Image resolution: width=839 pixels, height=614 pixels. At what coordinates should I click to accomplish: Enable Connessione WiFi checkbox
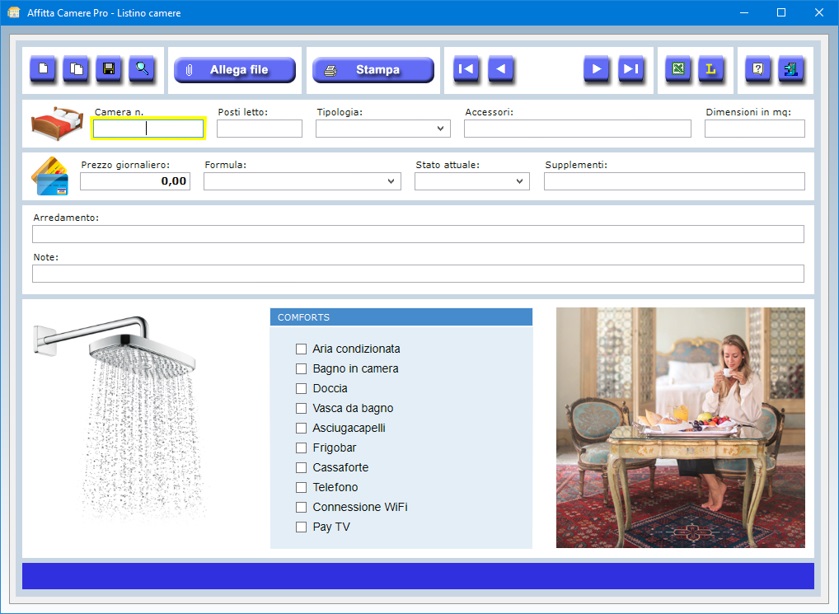301,507
